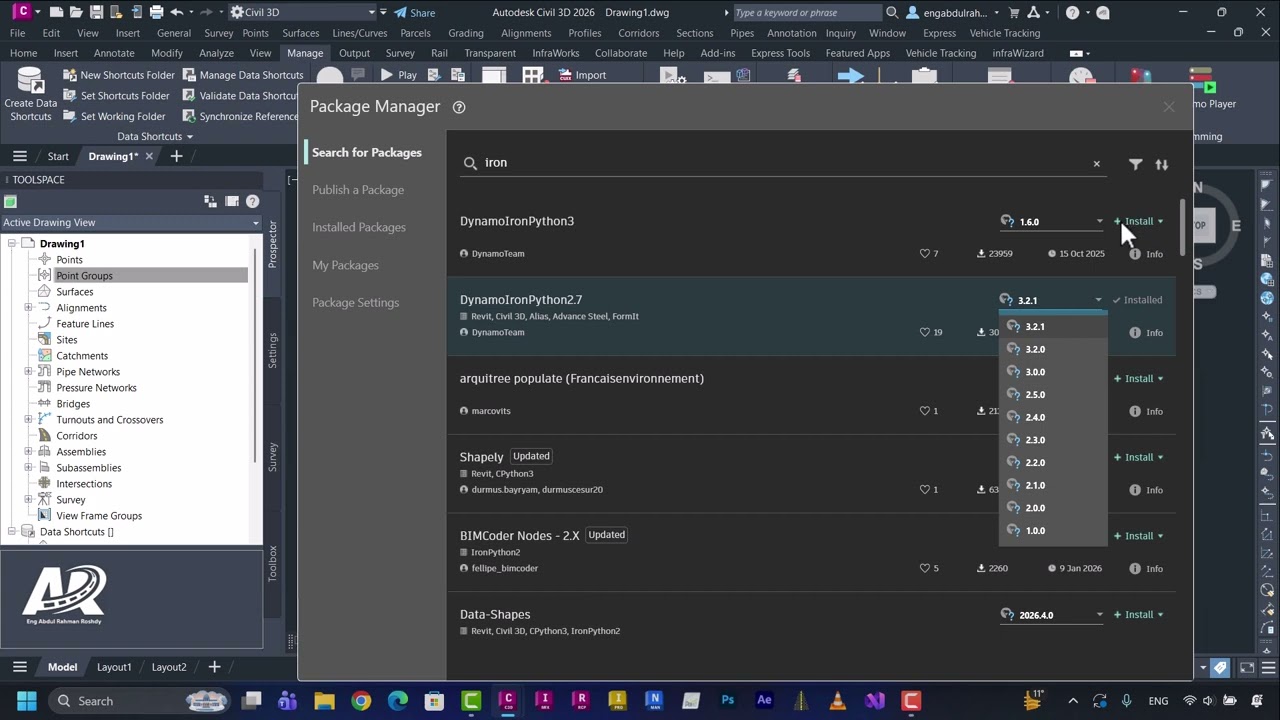This screenshot has width=1280, height=720.
Task: Click Set Shortcuts Folder
Action: (116, 96)
